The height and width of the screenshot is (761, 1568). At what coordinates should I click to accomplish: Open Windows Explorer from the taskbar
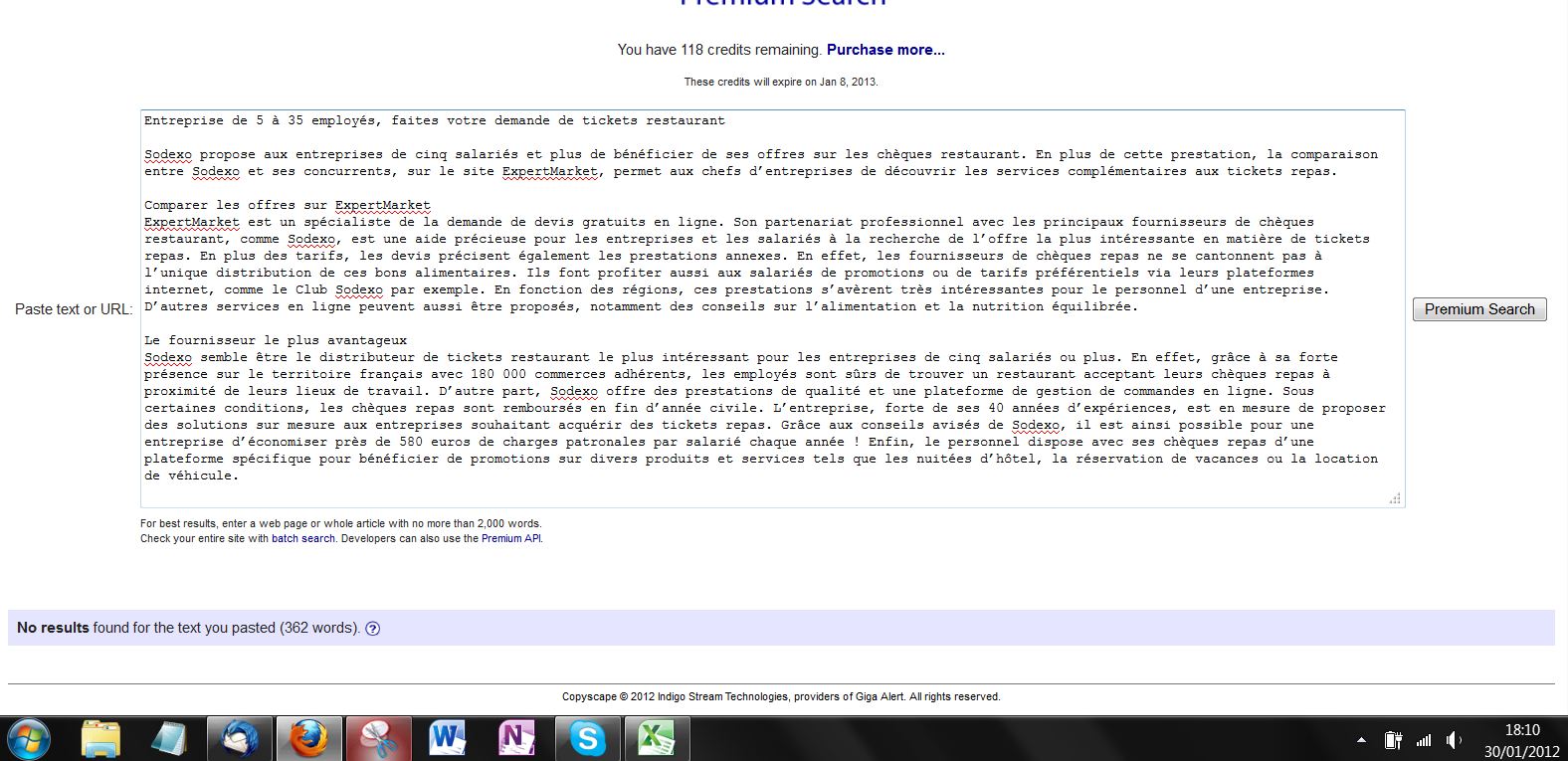[100, 739]
